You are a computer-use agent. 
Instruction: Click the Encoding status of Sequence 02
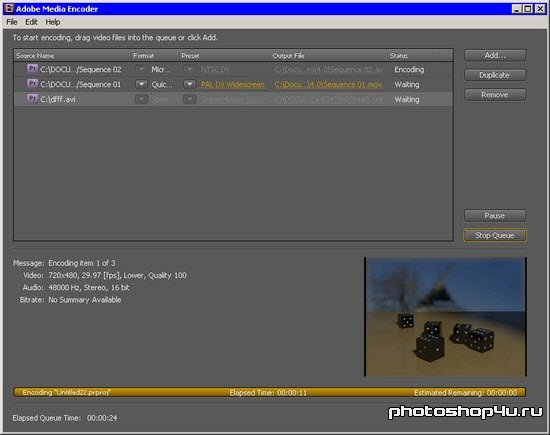(x=409, y=69)
